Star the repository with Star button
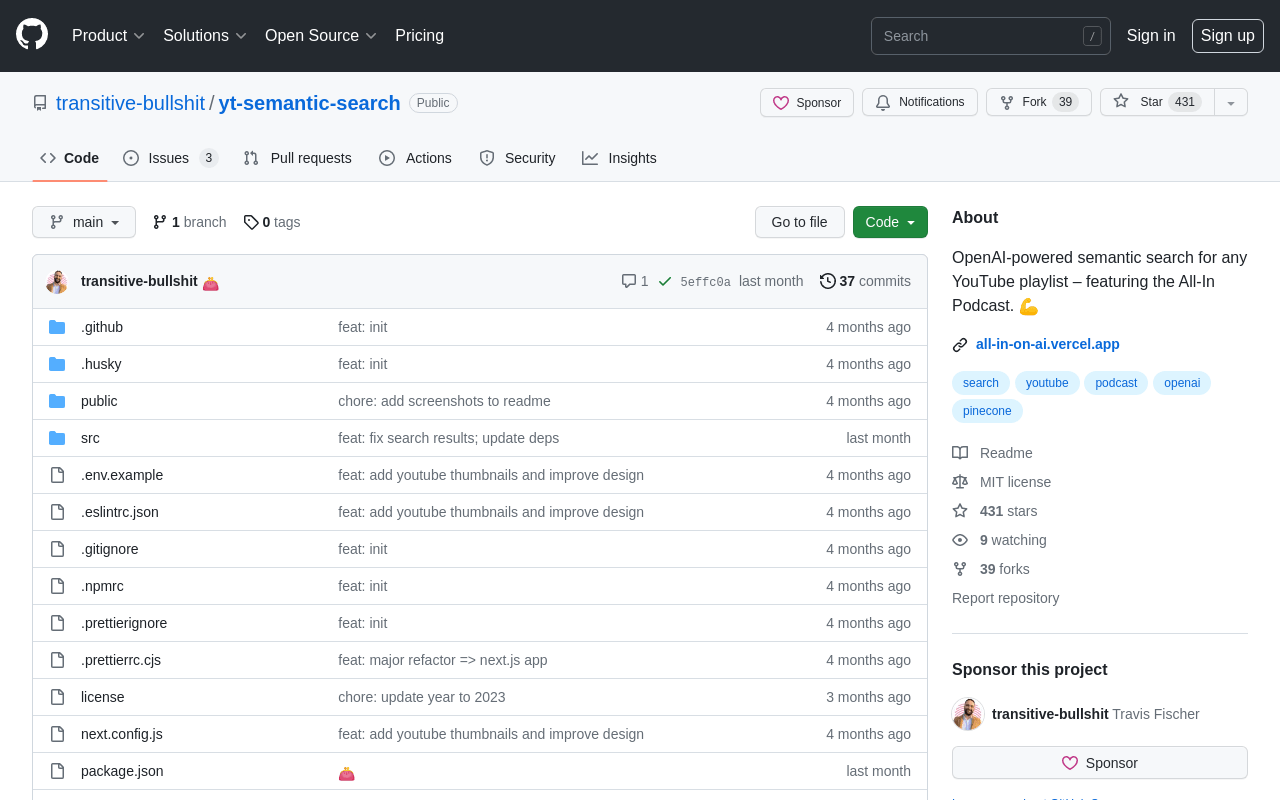This screenshot has width=1280, height=800. coord(1157,102)
